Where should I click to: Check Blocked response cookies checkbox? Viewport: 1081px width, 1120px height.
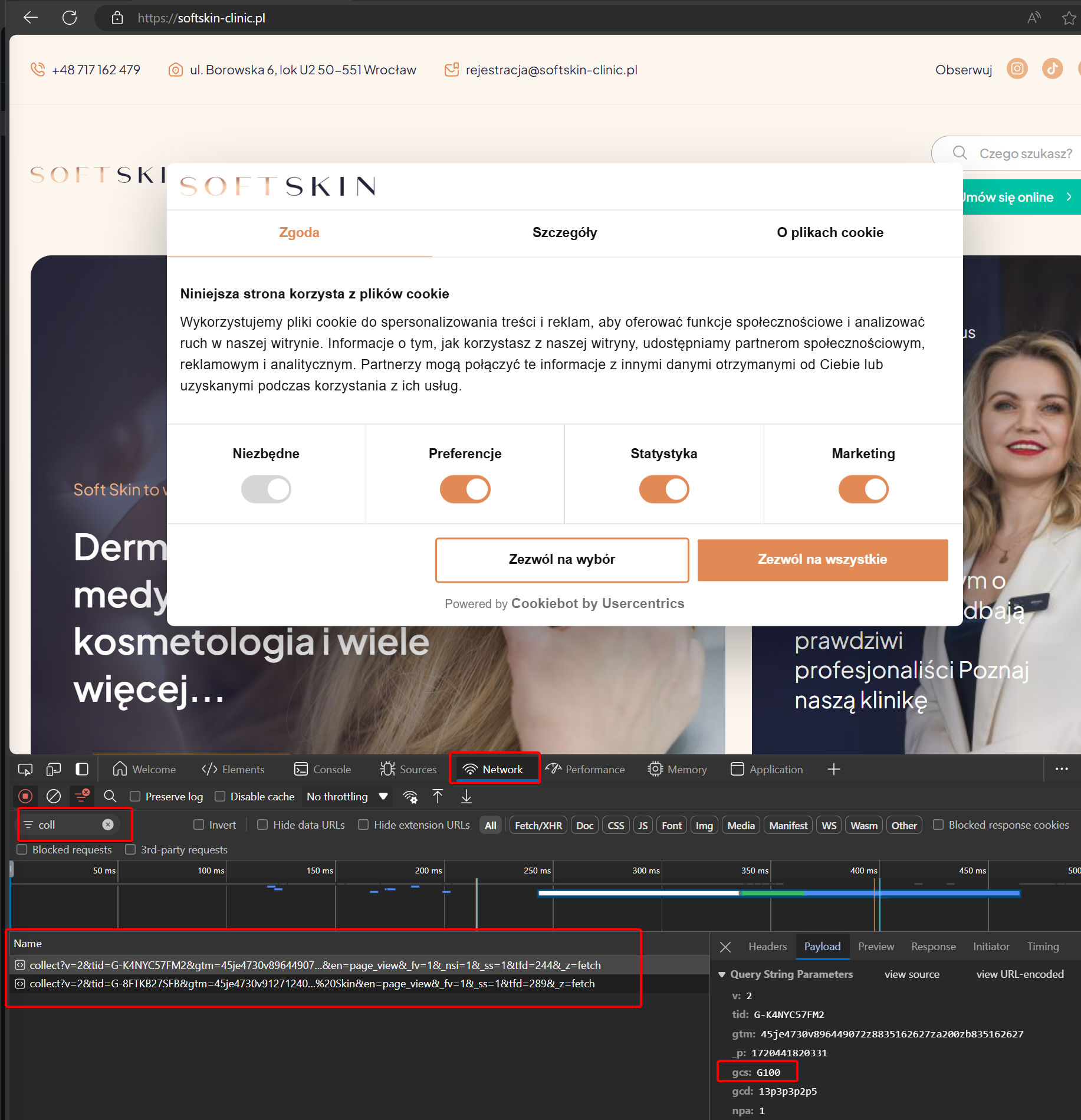pyautogui.click(x=938, y=825)
